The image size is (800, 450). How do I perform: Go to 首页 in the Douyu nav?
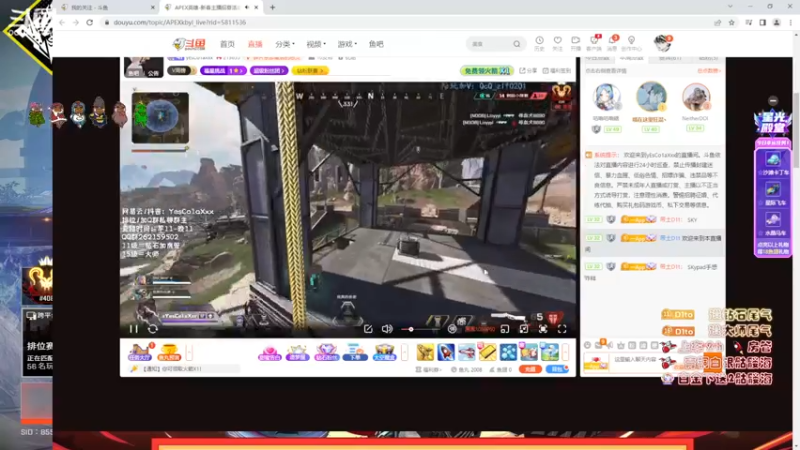coord(227,44)
